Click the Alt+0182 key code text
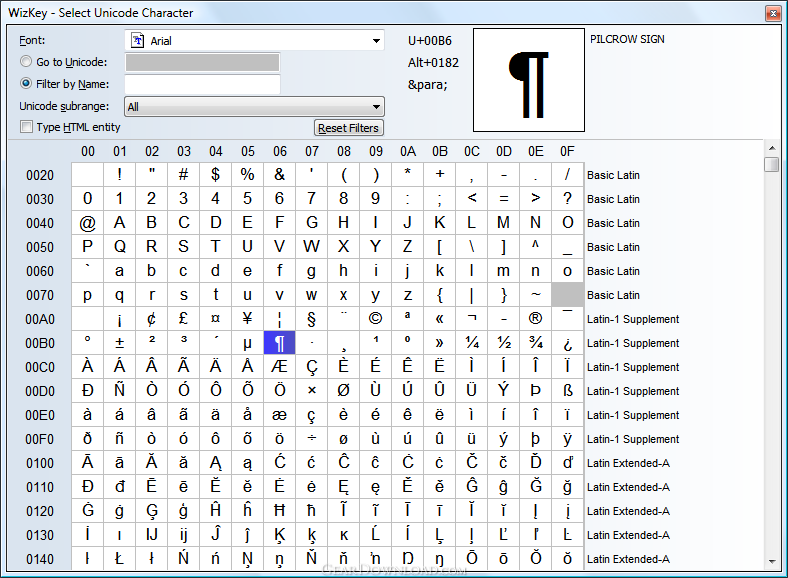 pyautogui.click(x=433, y=63)
